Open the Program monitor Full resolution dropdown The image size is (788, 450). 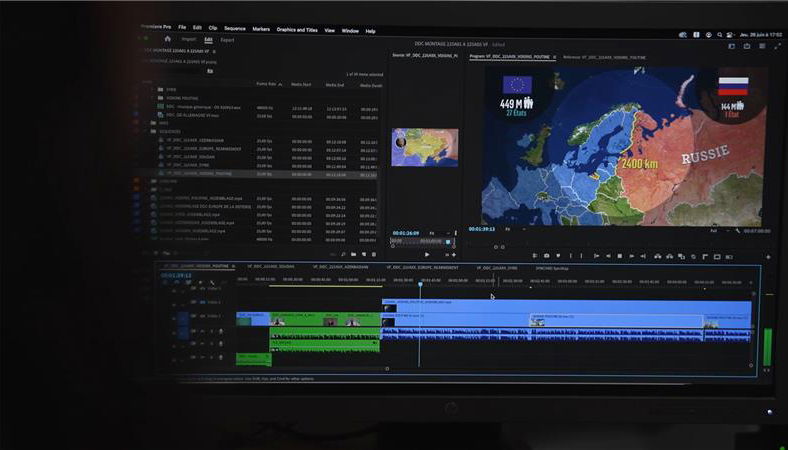pyautogui.click(x=717, y=229)
